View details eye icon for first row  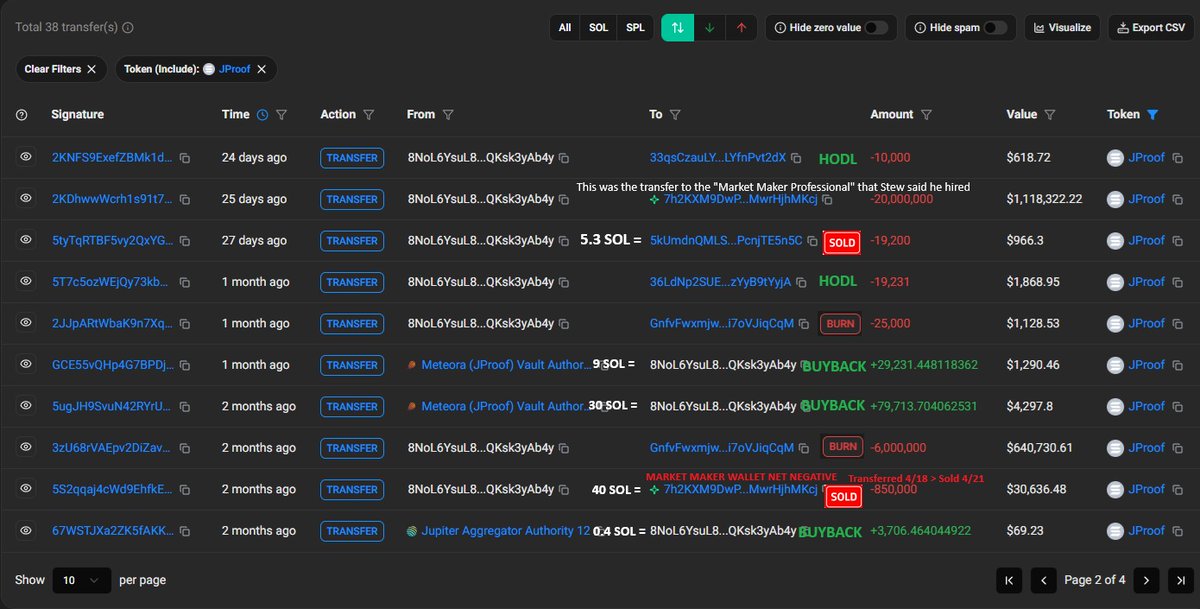[x=26, y=157]
